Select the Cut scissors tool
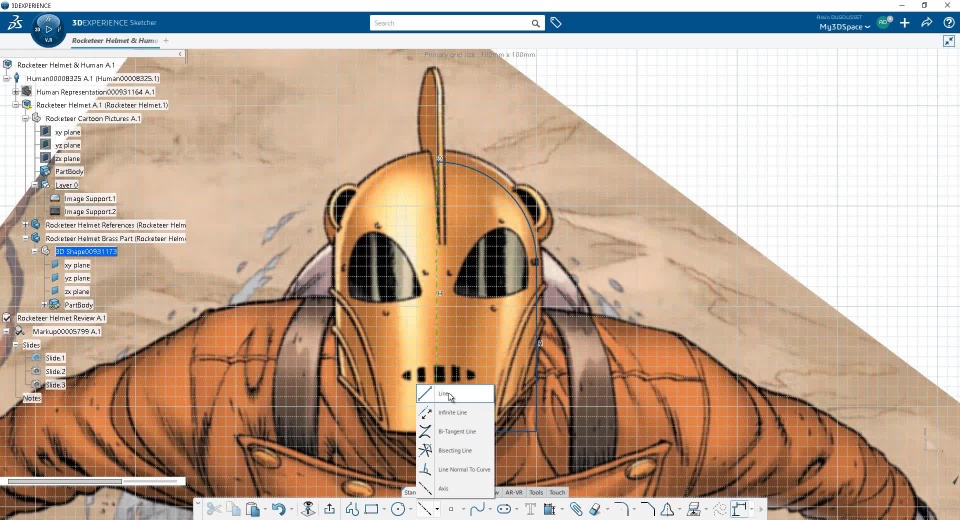The height and width of the screenshot is (520, 960). coord(214,509)
